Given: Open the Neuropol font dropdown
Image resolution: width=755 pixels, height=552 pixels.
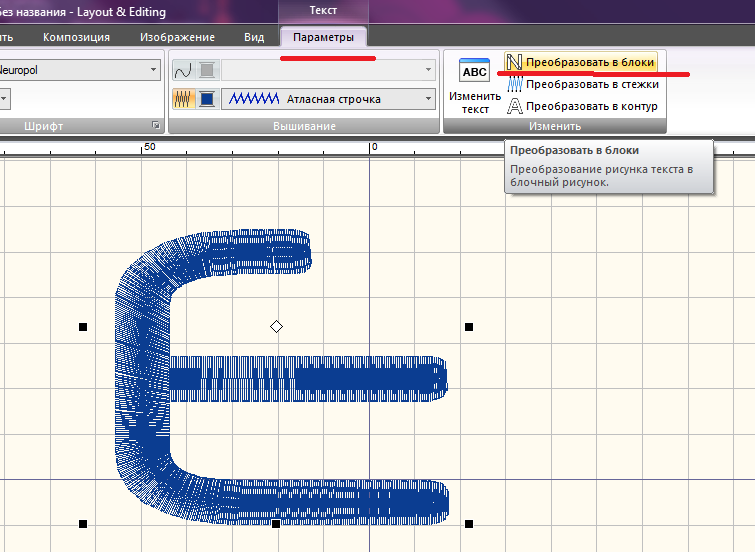Looking at the screenshot, I should 153,70.
